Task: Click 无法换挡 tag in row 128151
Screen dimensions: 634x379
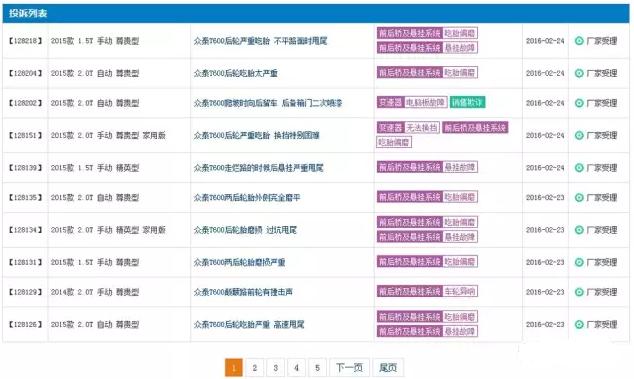Action: (x=422, y=128)
